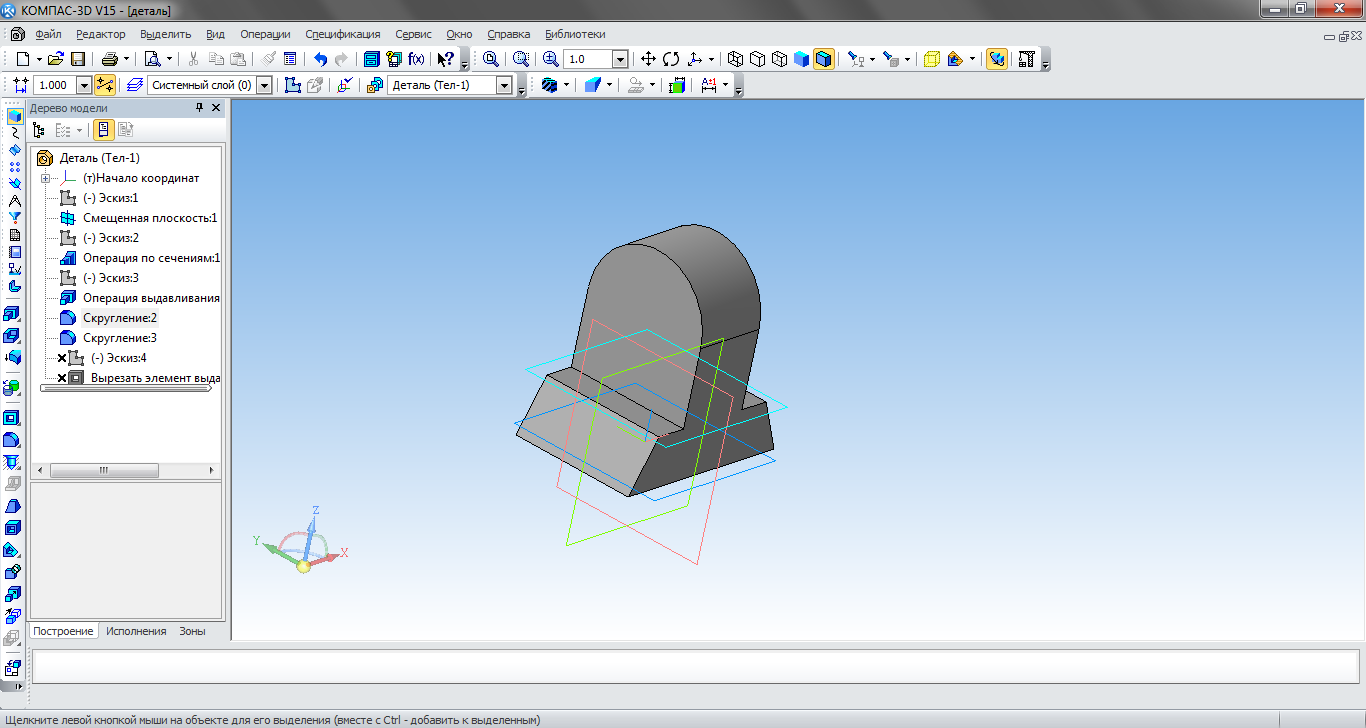Open the Measurements compass icon in the sidebar
This screenshot has width=1366, height=728.
click(14, 200)
